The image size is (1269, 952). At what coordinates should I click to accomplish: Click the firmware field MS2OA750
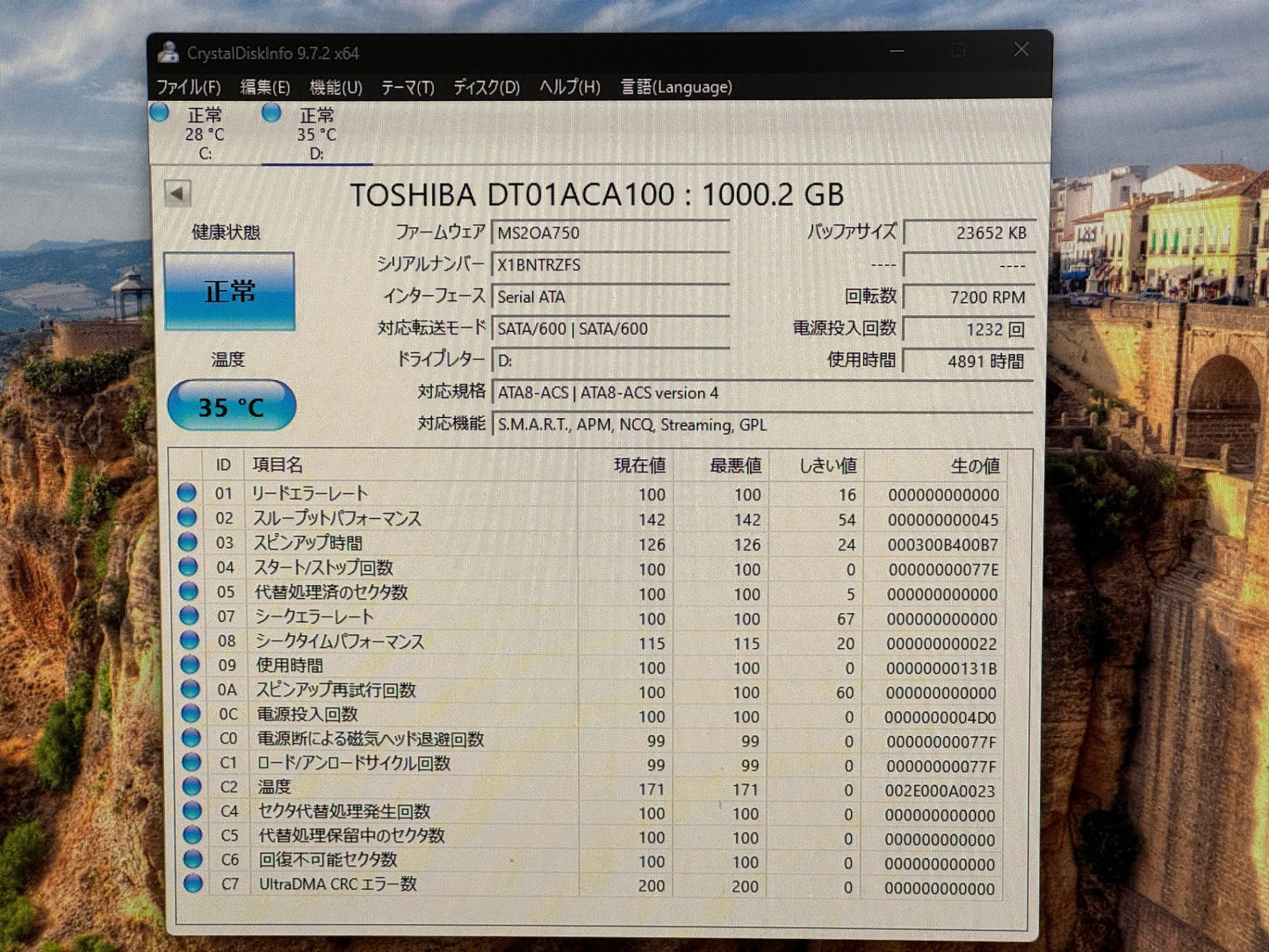(x=609, y=233)
